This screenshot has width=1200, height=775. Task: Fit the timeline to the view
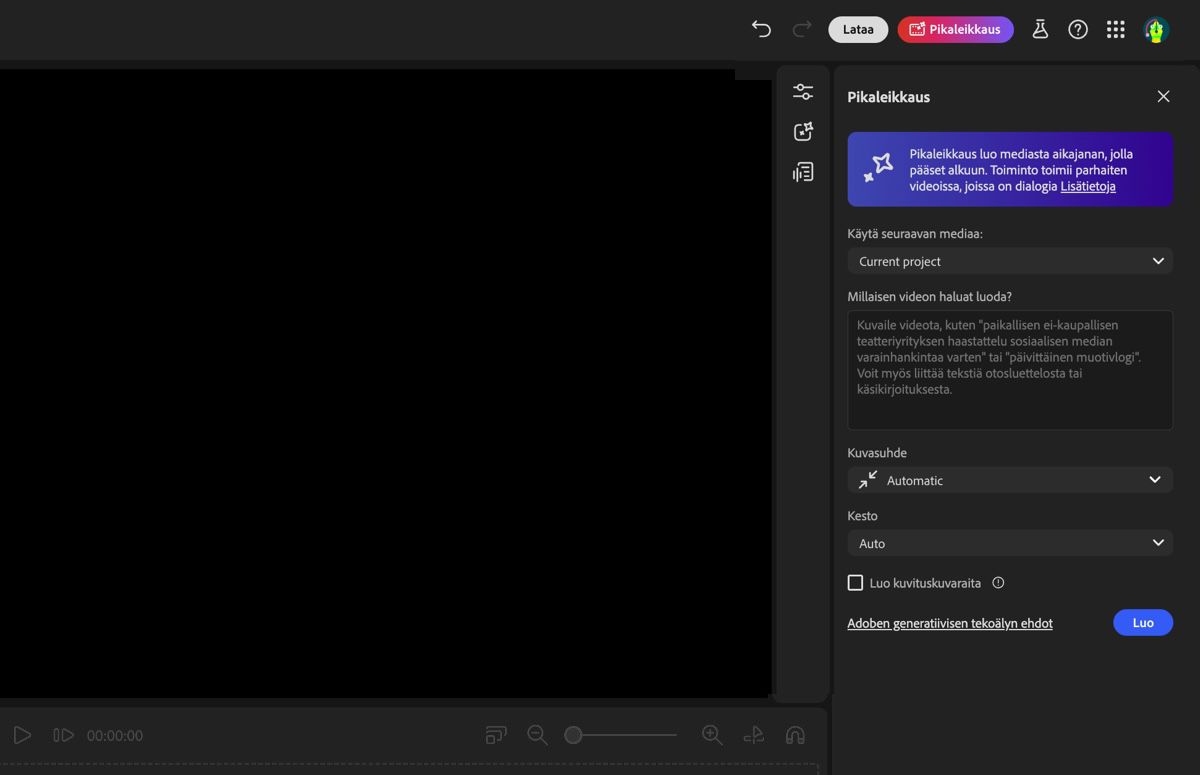pos(495,734)
